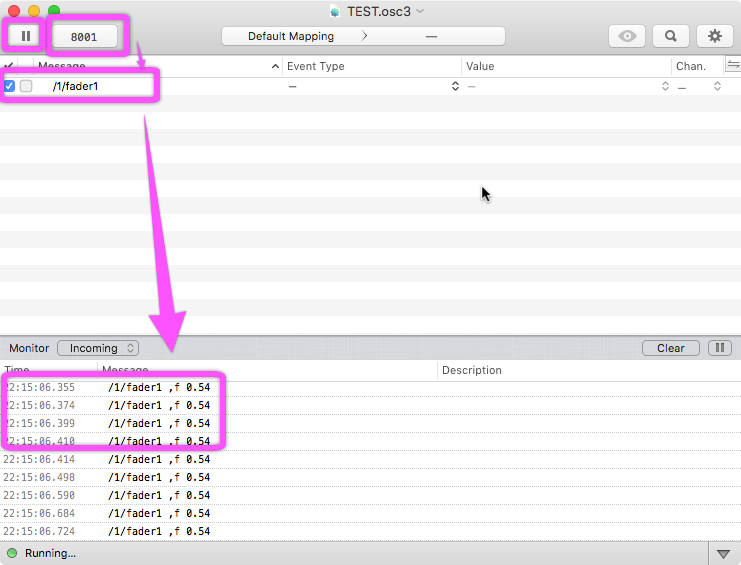The width and height of the screenshot is (741, 565).
Task: Pause the monitor log with its pause icon
Action: point(718,348)
